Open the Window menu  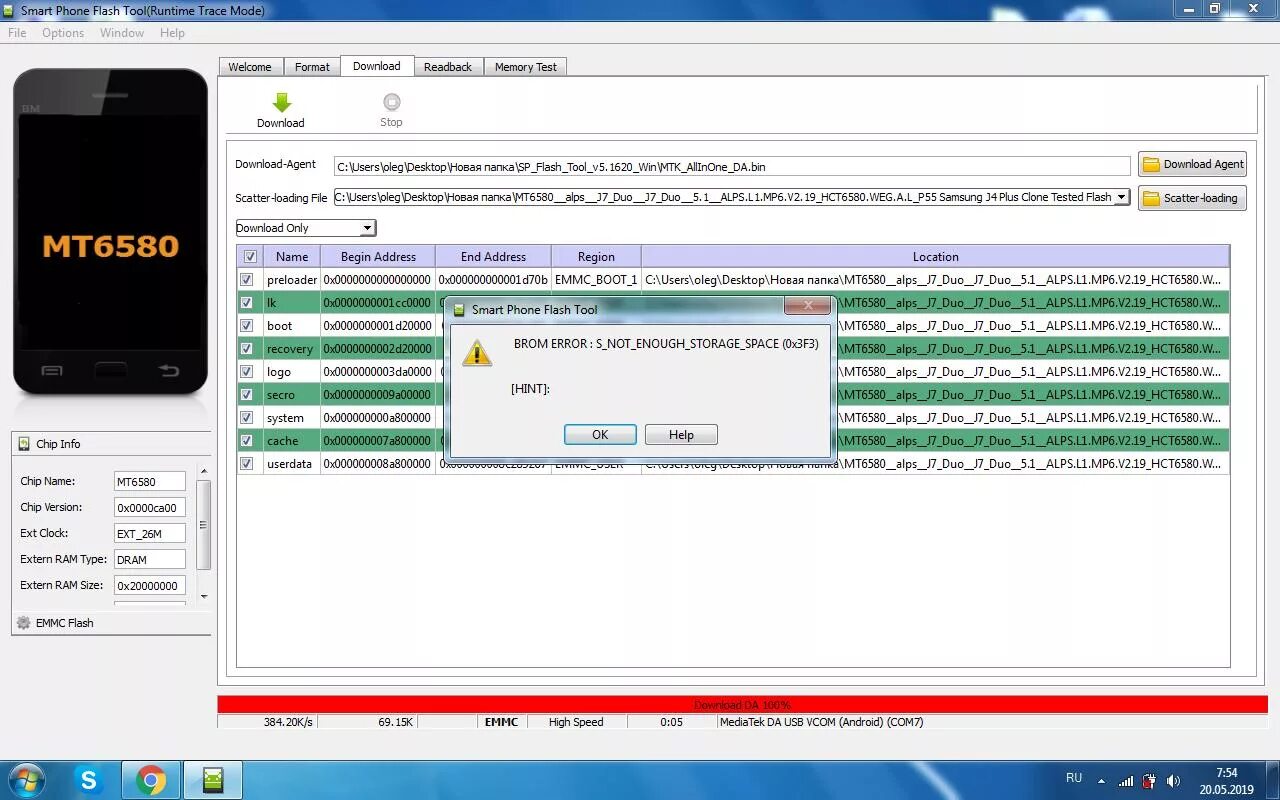[x=122, y=33]
